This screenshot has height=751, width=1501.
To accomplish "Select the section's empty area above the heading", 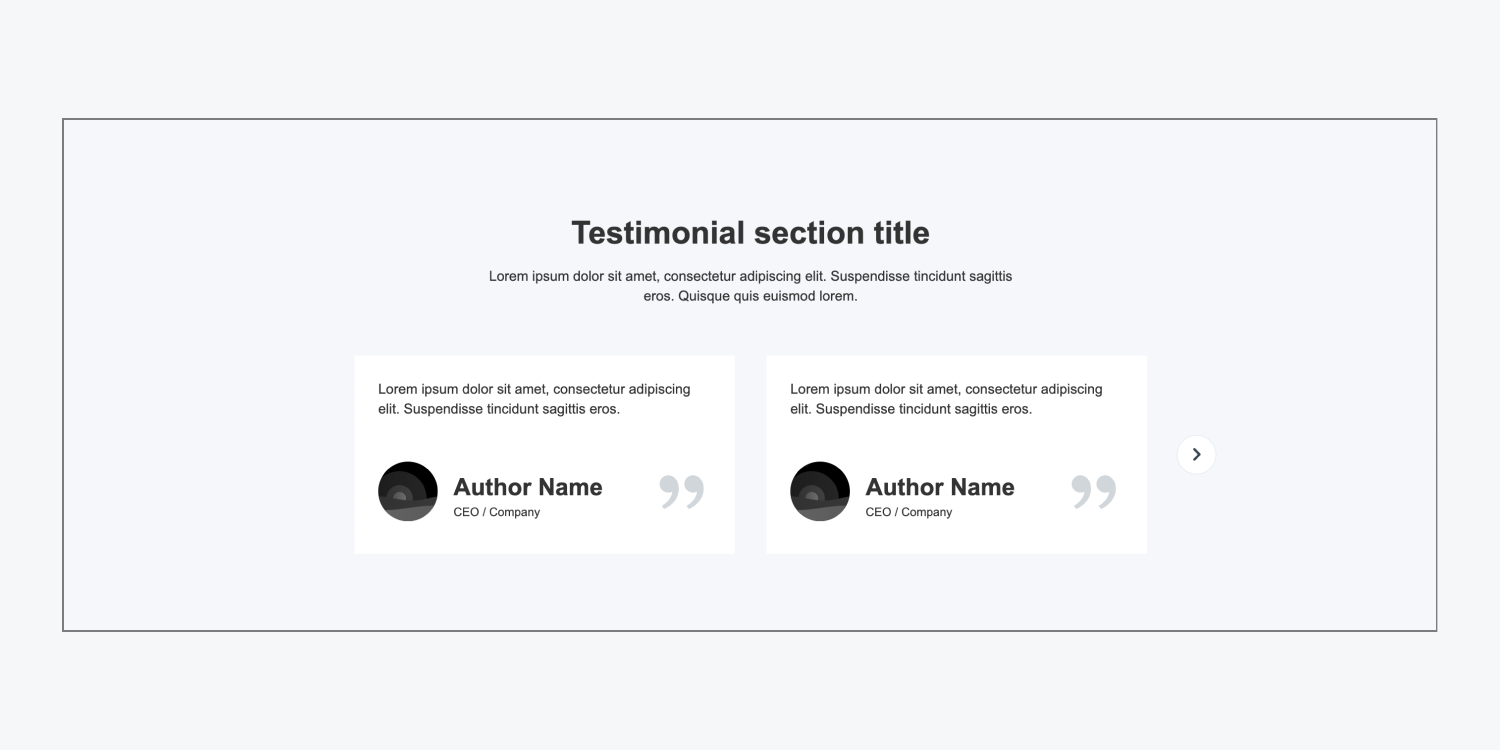I will [x=750, y=165].
